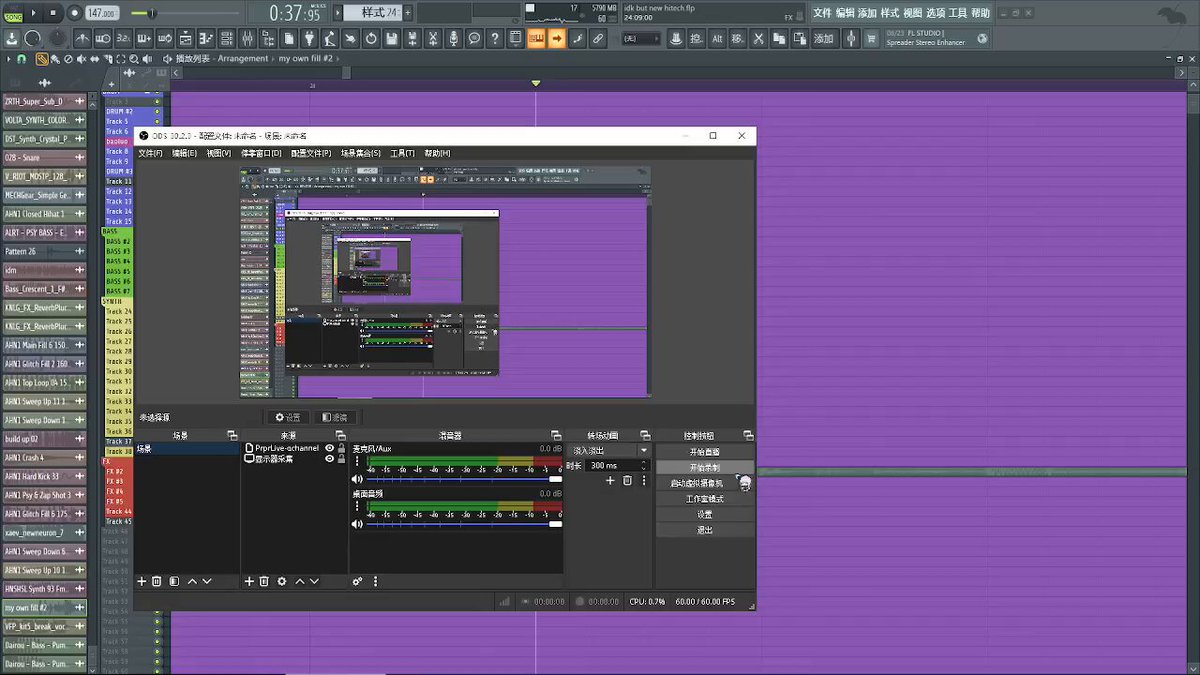Open the 文件 menu in FL Studio

coord(822,13)
